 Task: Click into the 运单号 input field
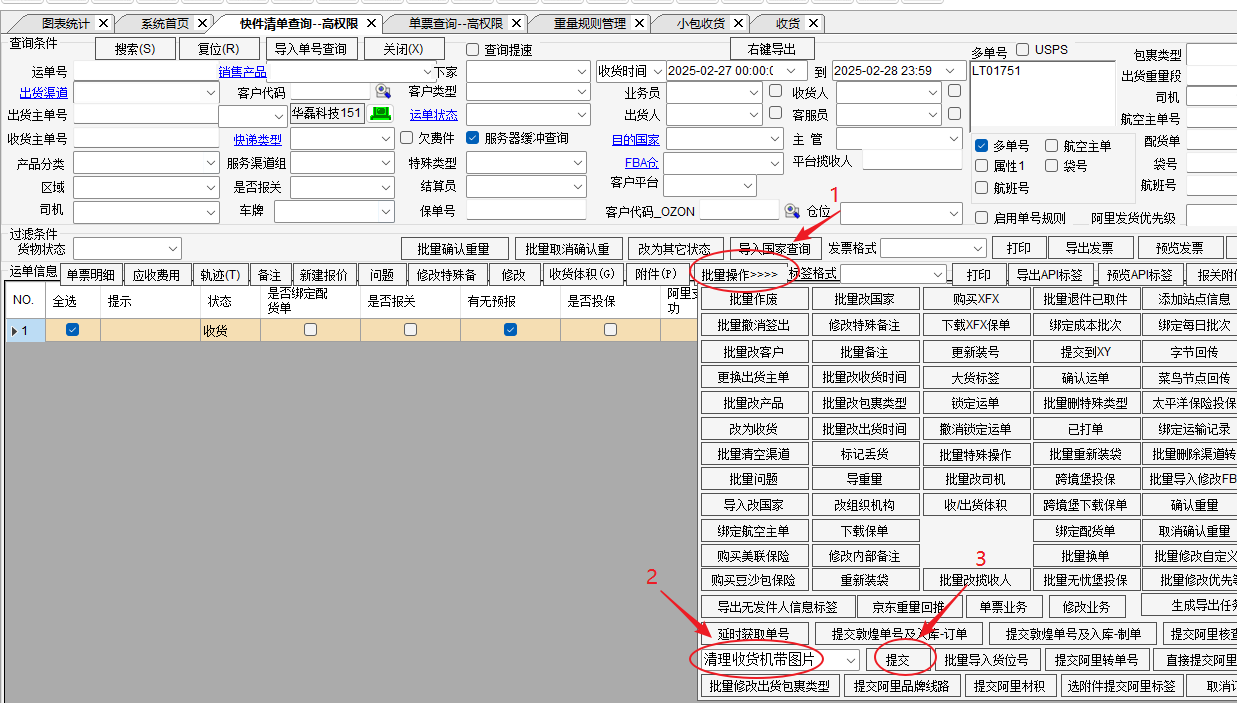(146, 71)
